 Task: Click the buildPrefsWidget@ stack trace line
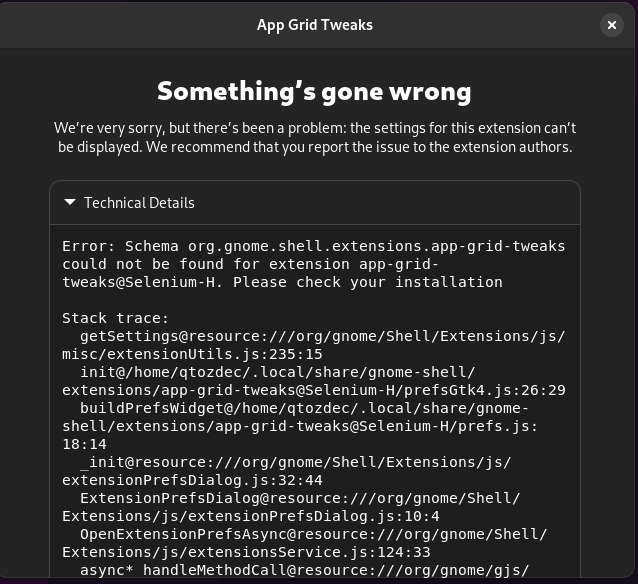(314, 408)
